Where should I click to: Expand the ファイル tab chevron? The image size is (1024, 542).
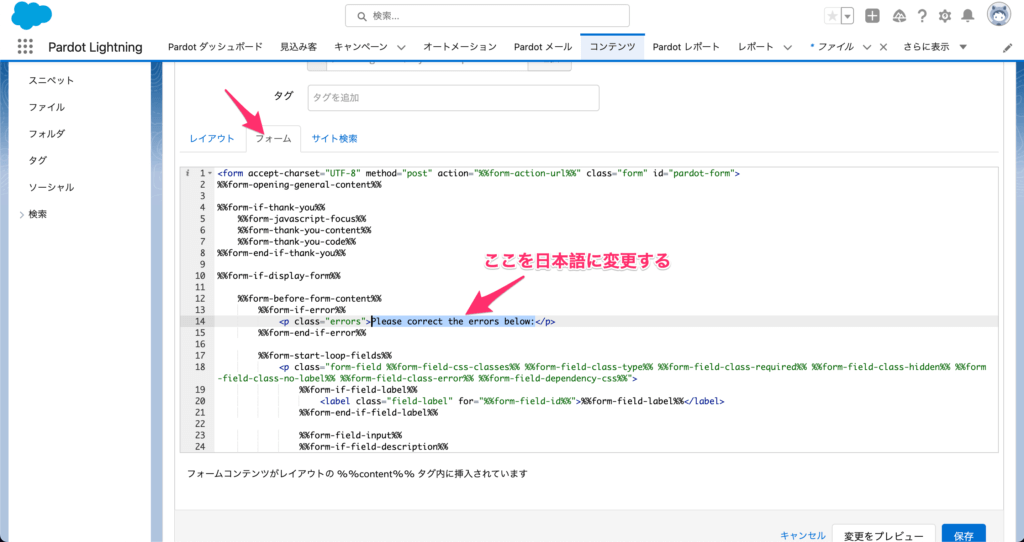tap(867, 47)
